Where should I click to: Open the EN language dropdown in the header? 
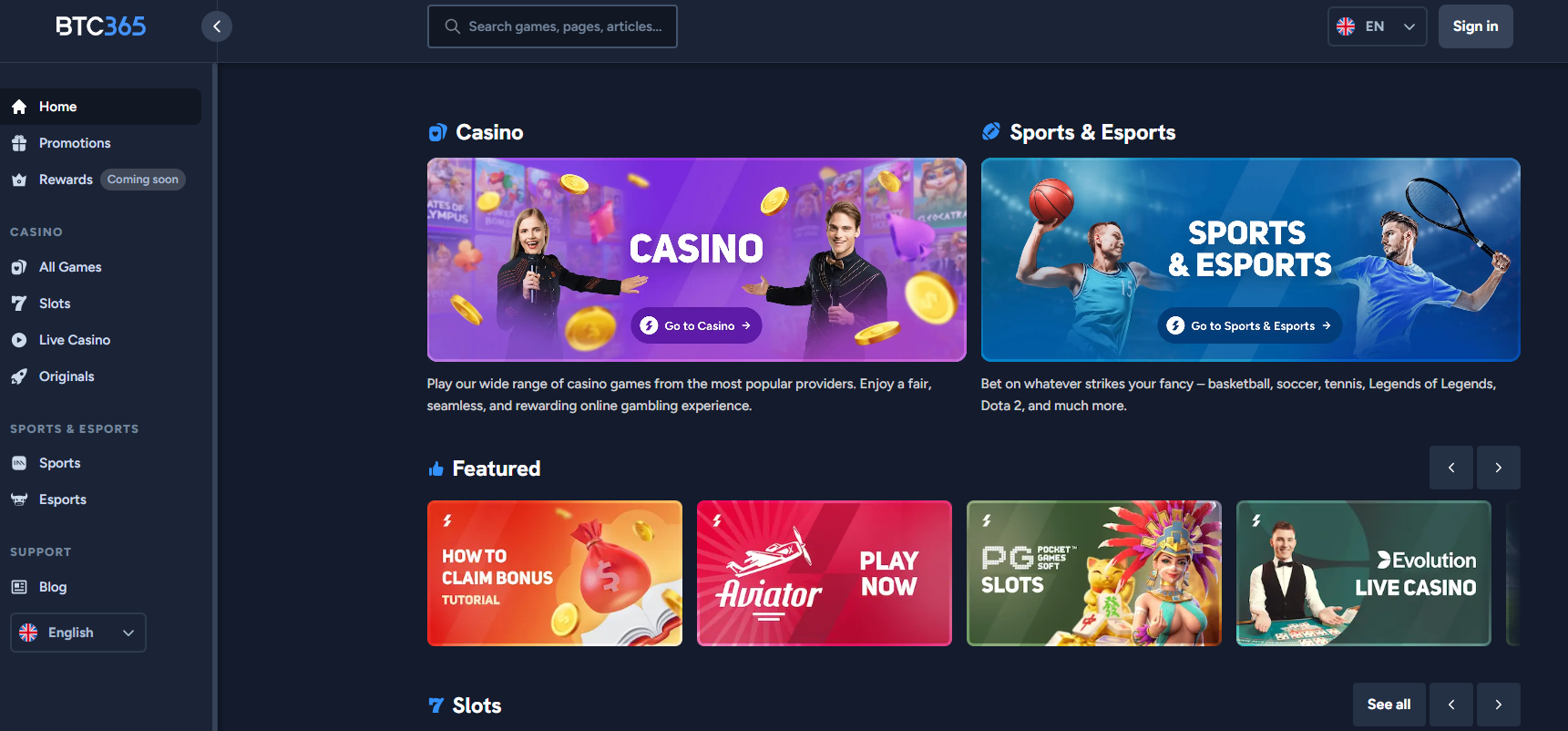pos(1377,26)
